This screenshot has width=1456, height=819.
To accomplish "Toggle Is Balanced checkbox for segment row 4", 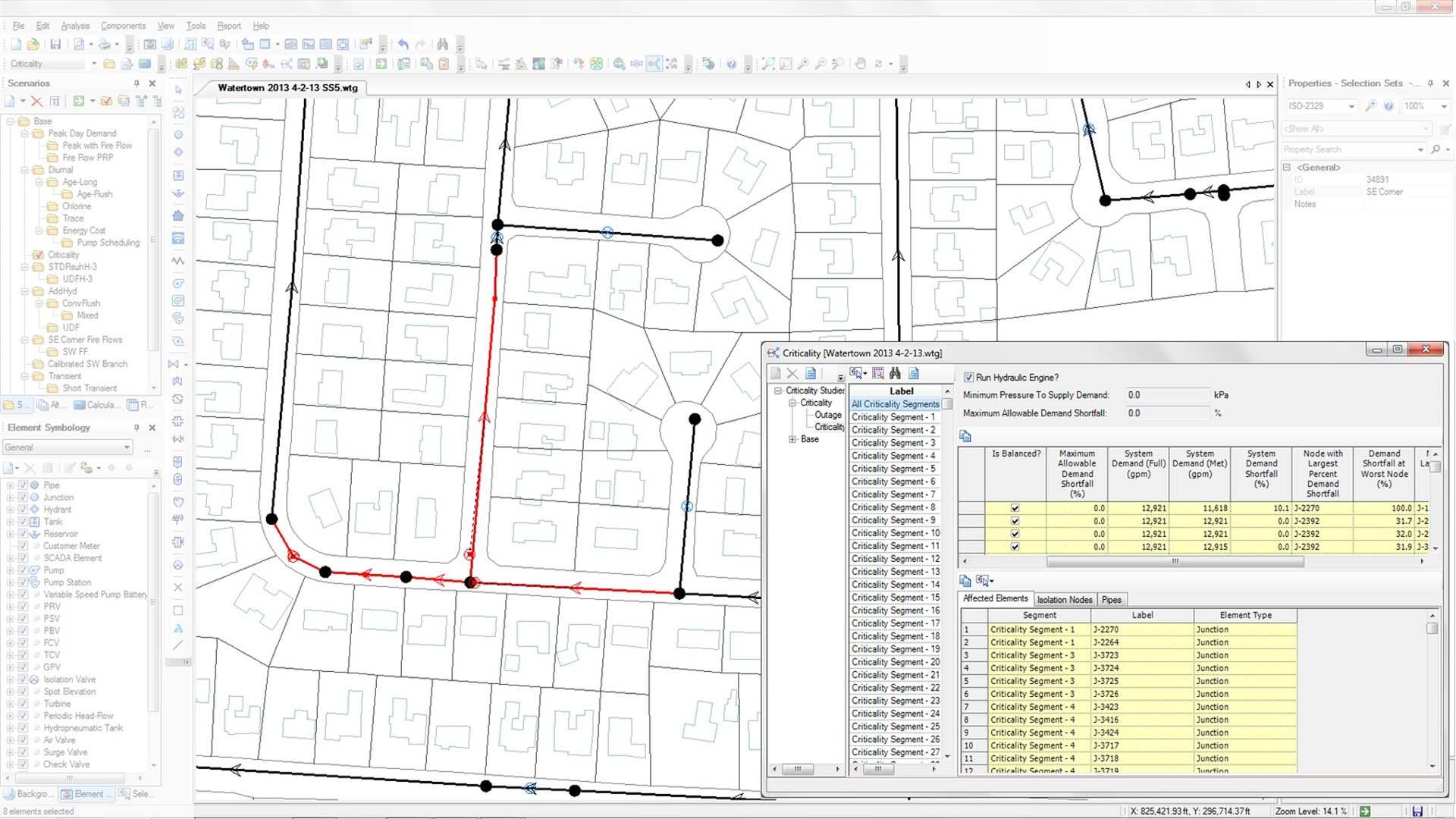I will click(x=1015, y=546).
